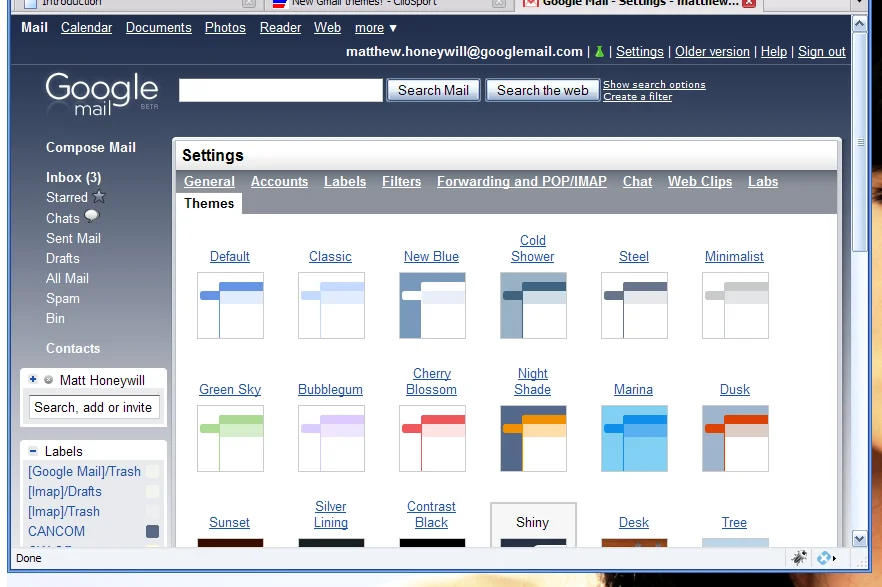Select the Default theme thumbnail

(x=230, y=305)
